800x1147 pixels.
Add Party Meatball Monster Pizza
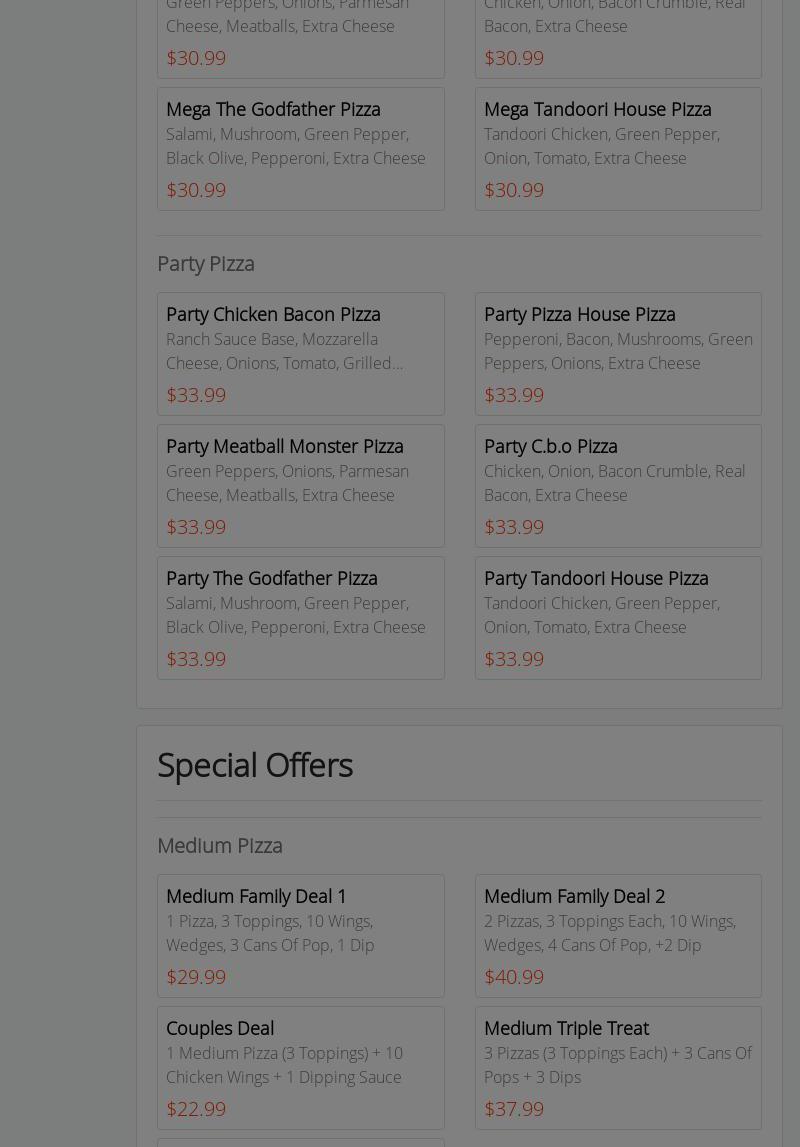[284, 446]
